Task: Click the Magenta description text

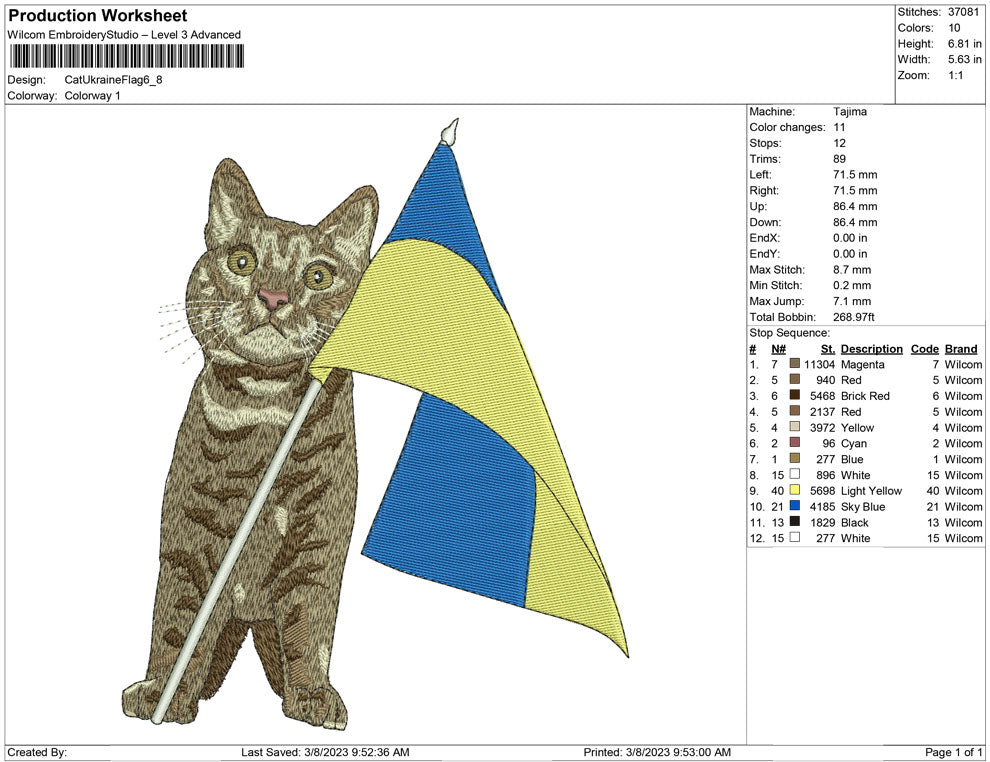Action: pyautogui.click(x=862, y=364)
